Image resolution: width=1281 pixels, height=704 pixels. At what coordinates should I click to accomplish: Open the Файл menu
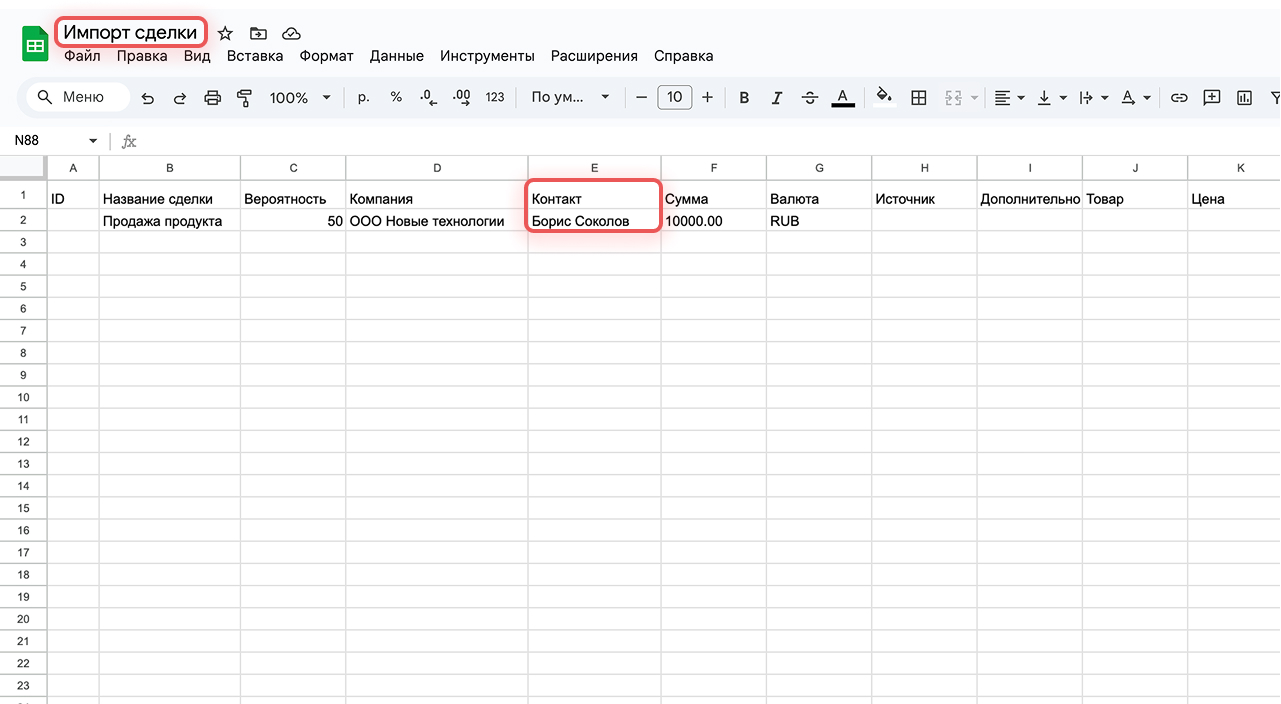(x=82, y=56)
